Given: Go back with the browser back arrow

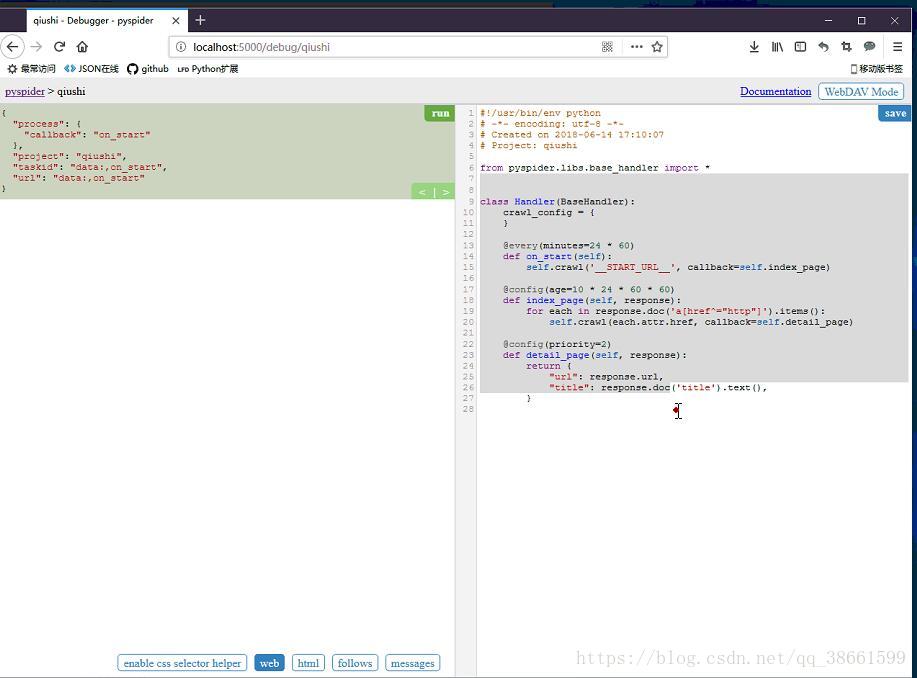Looking at the screenshot, I should 12,47.
